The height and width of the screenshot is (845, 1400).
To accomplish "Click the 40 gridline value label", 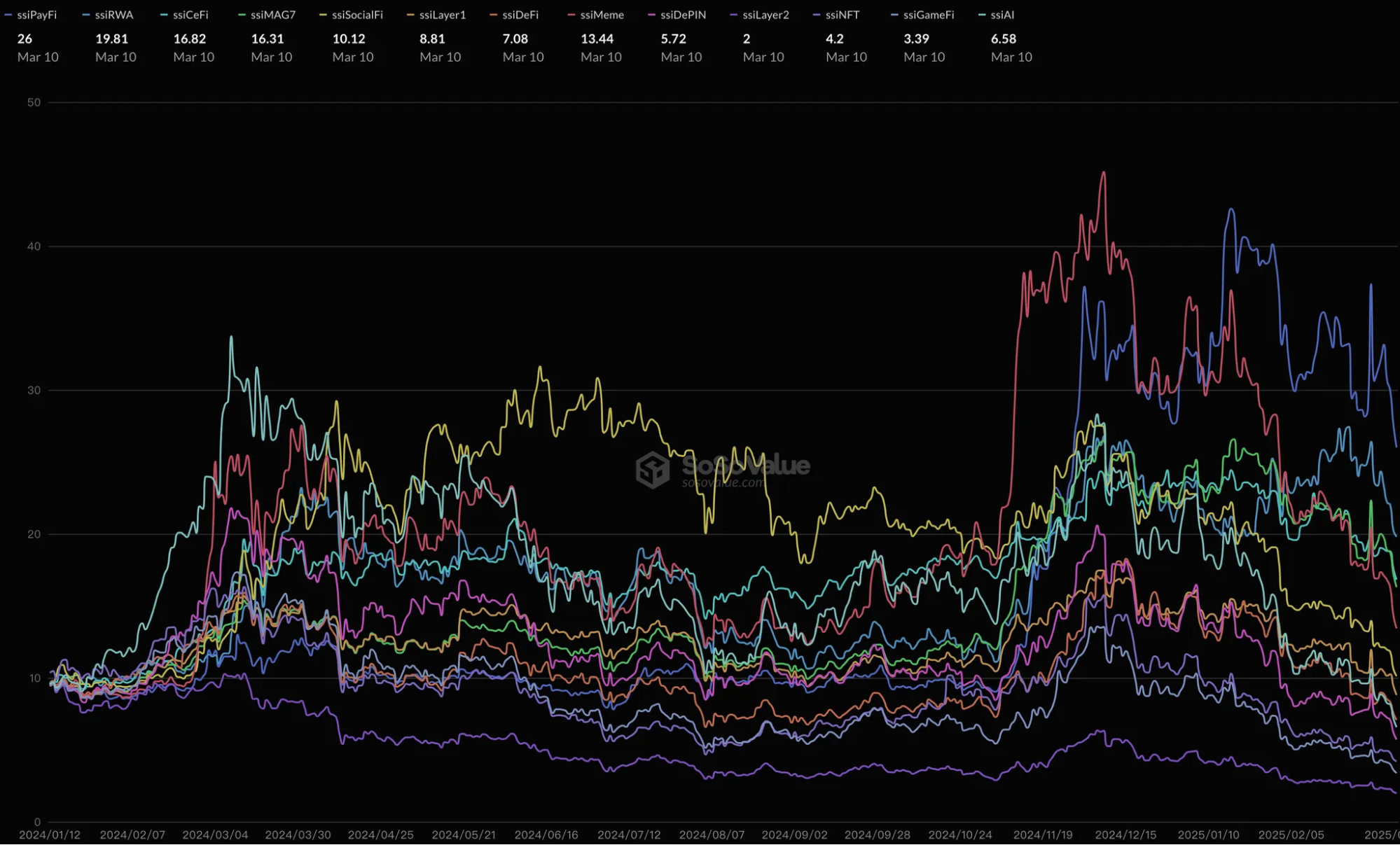I will click(34, 246).
